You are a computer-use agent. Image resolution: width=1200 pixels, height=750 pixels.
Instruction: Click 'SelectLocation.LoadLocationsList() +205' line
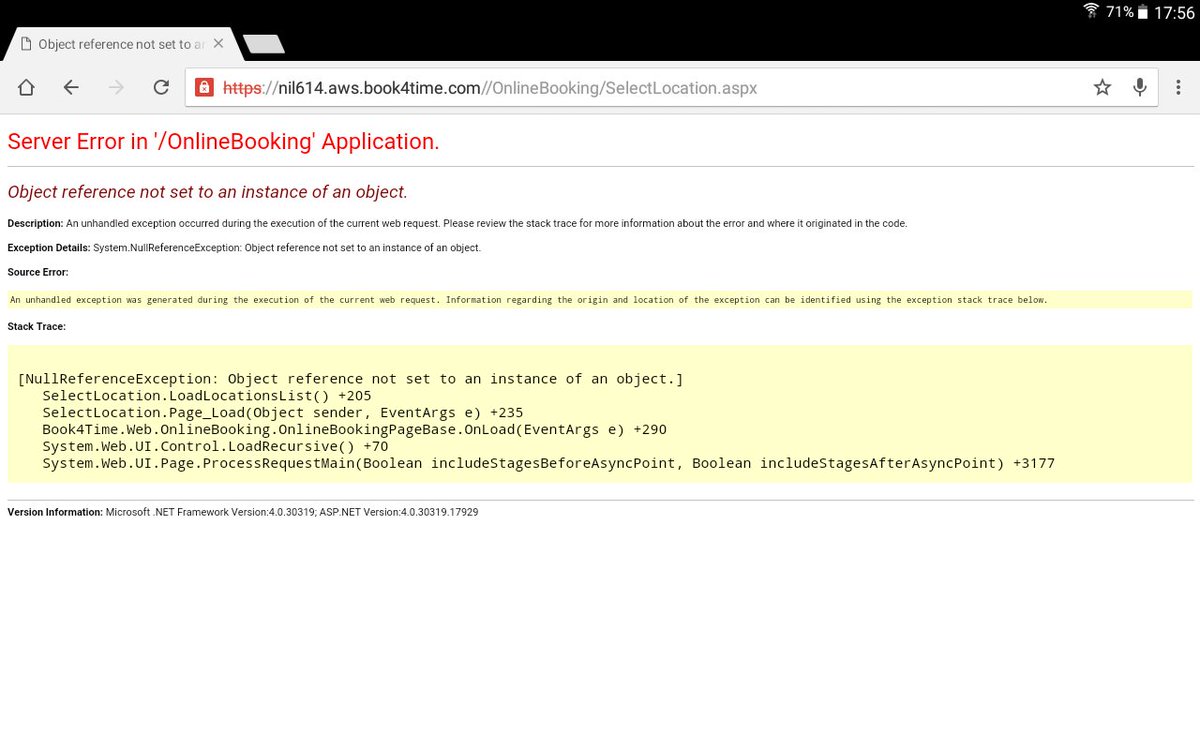pos(207,396)
